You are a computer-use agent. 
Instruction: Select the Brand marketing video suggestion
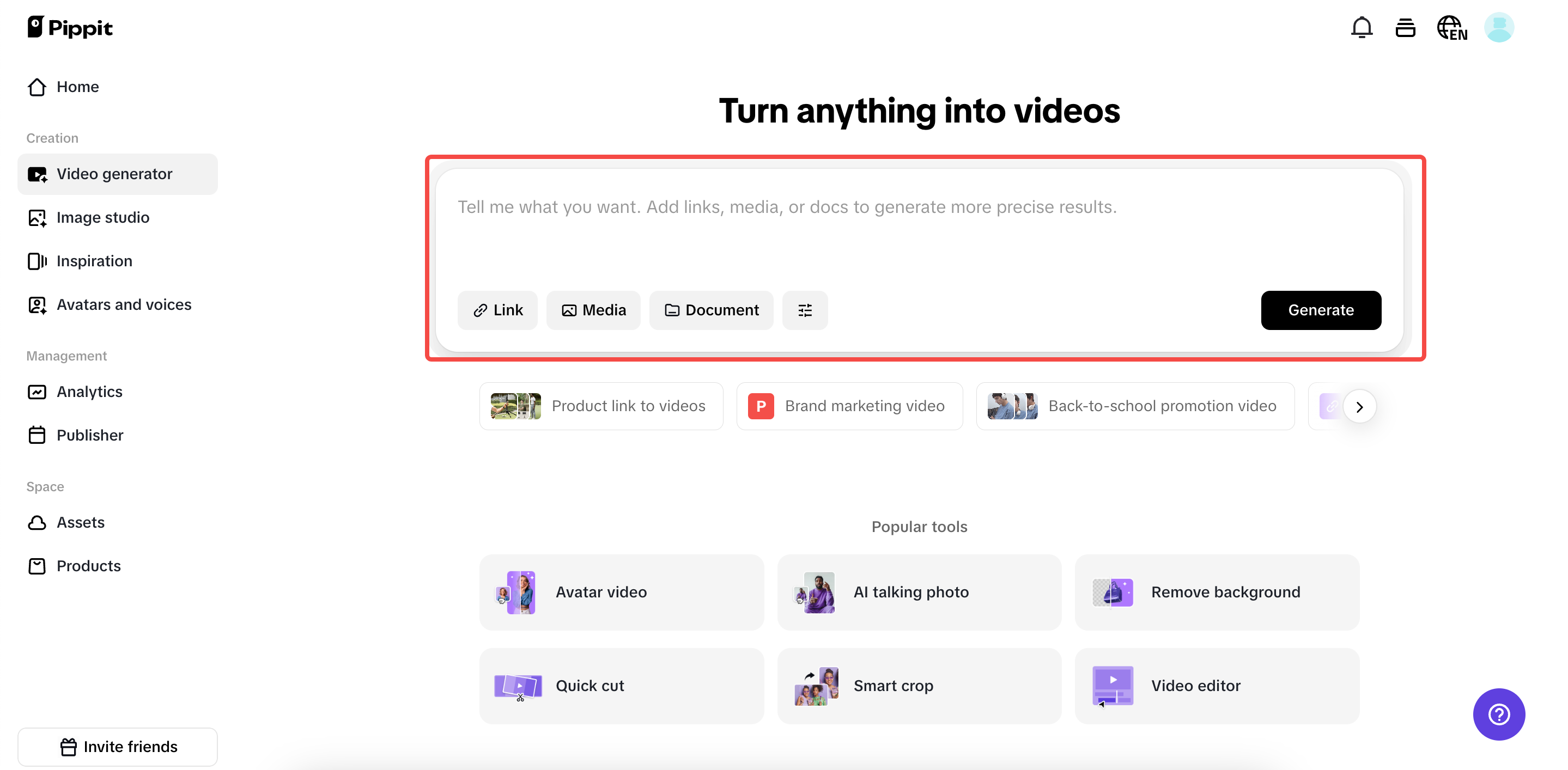(850, 406)
